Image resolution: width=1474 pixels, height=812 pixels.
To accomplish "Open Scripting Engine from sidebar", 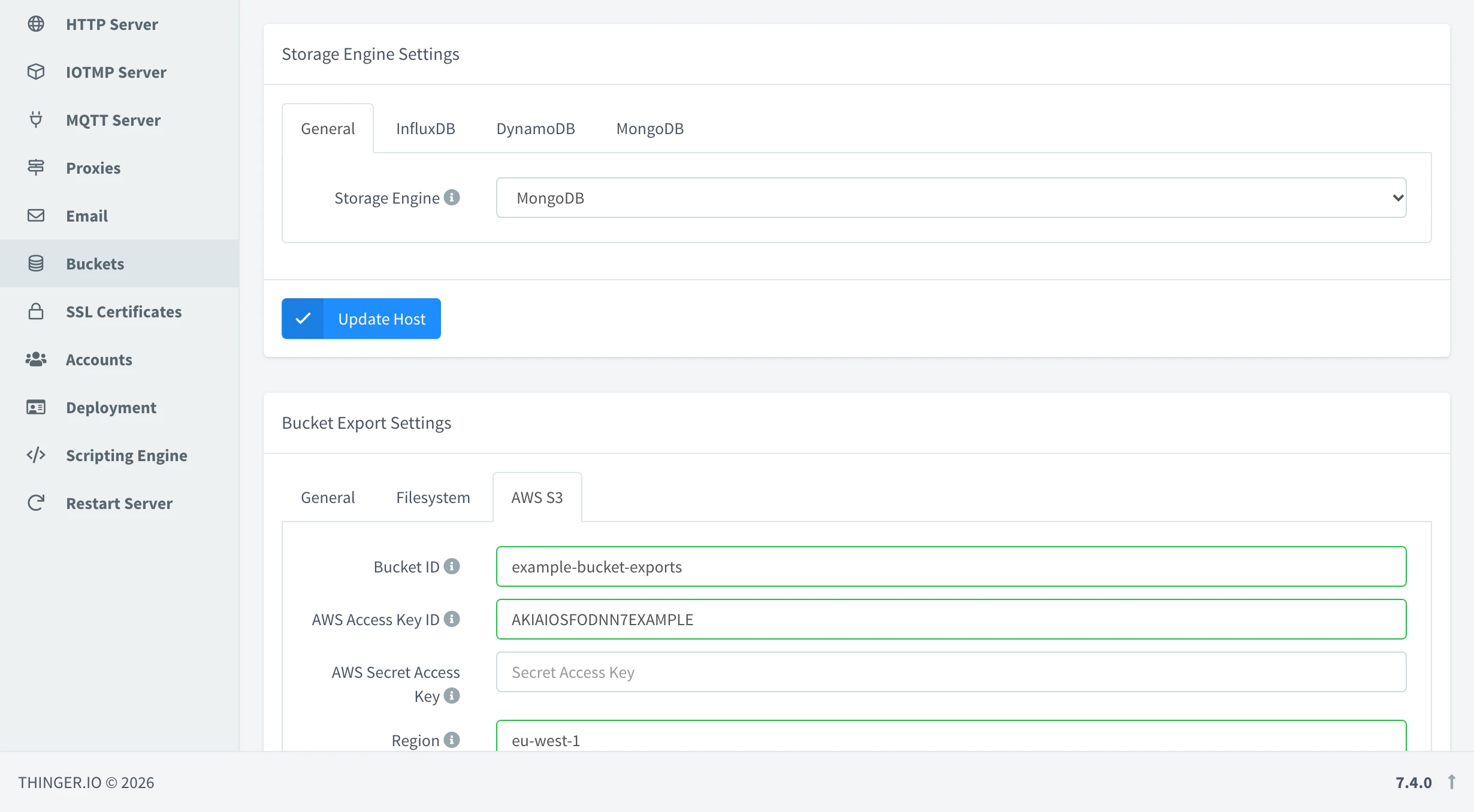I will pos(120,455).
